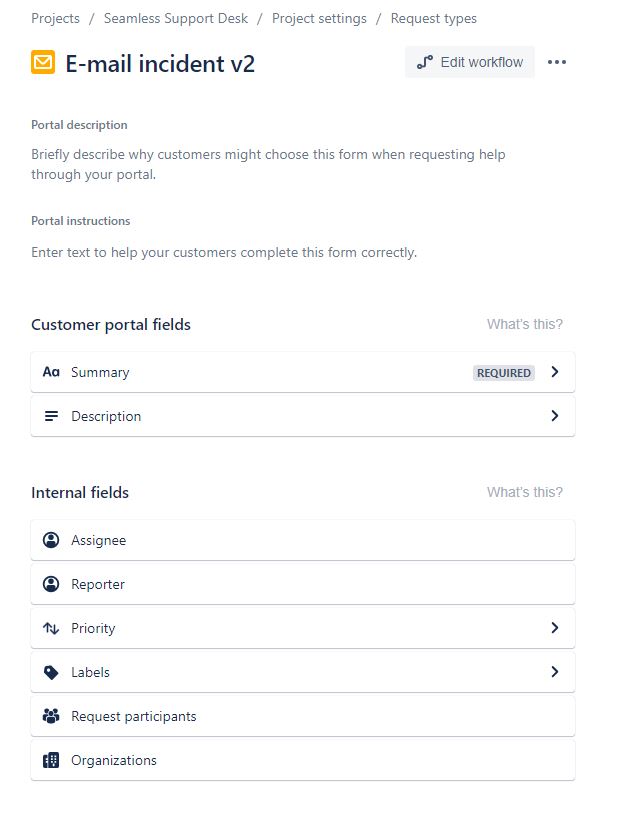Image resolution: width=632 pixels, height=834 pixels.
Task: Click the Description field alignment icon
Action: pos(51,416)
